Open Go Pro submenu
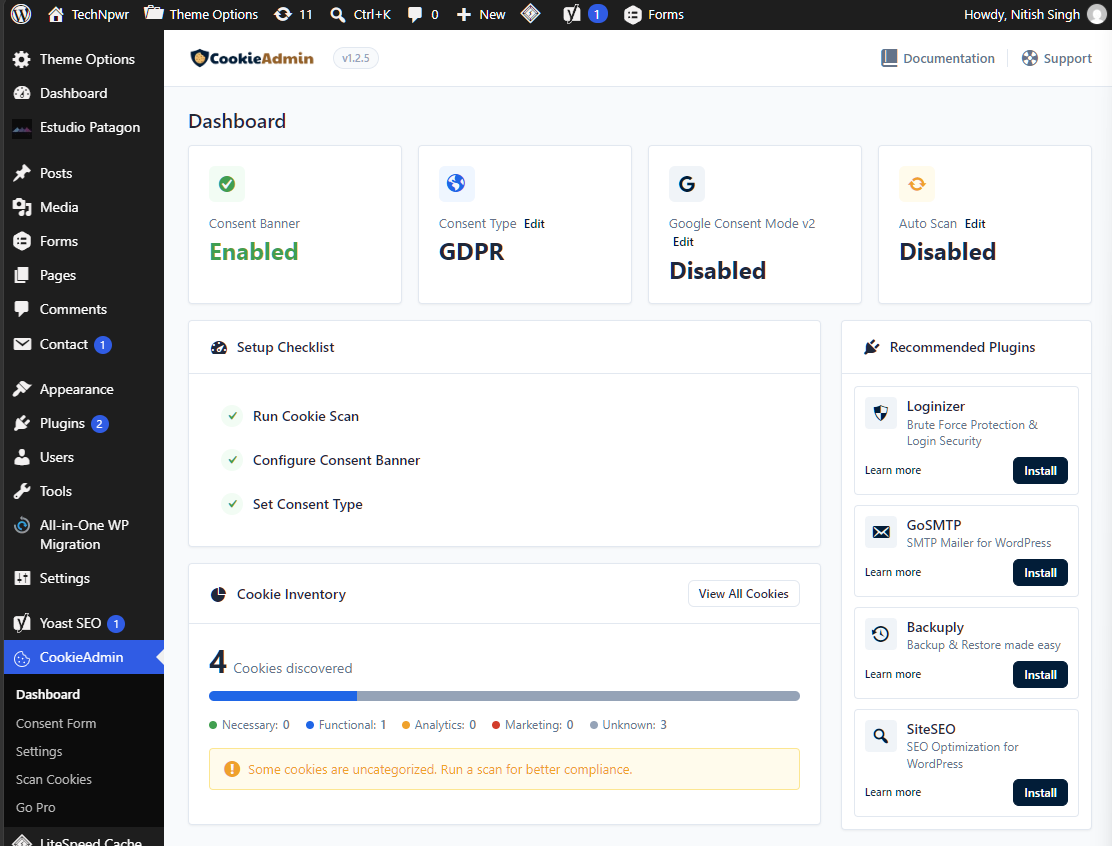 click(x=35, y=808)
